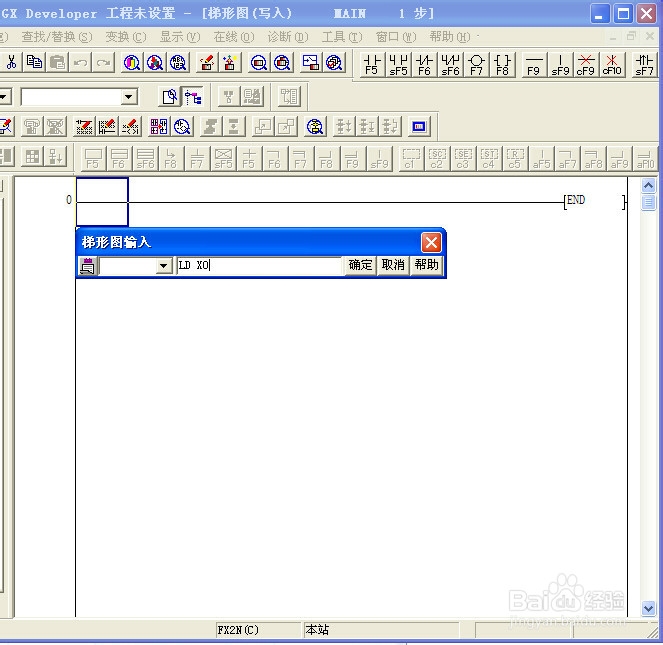663x645 pixels.
Task: Select the highlighted ladder cursor cell at step 0
Action: pos(102,202)
